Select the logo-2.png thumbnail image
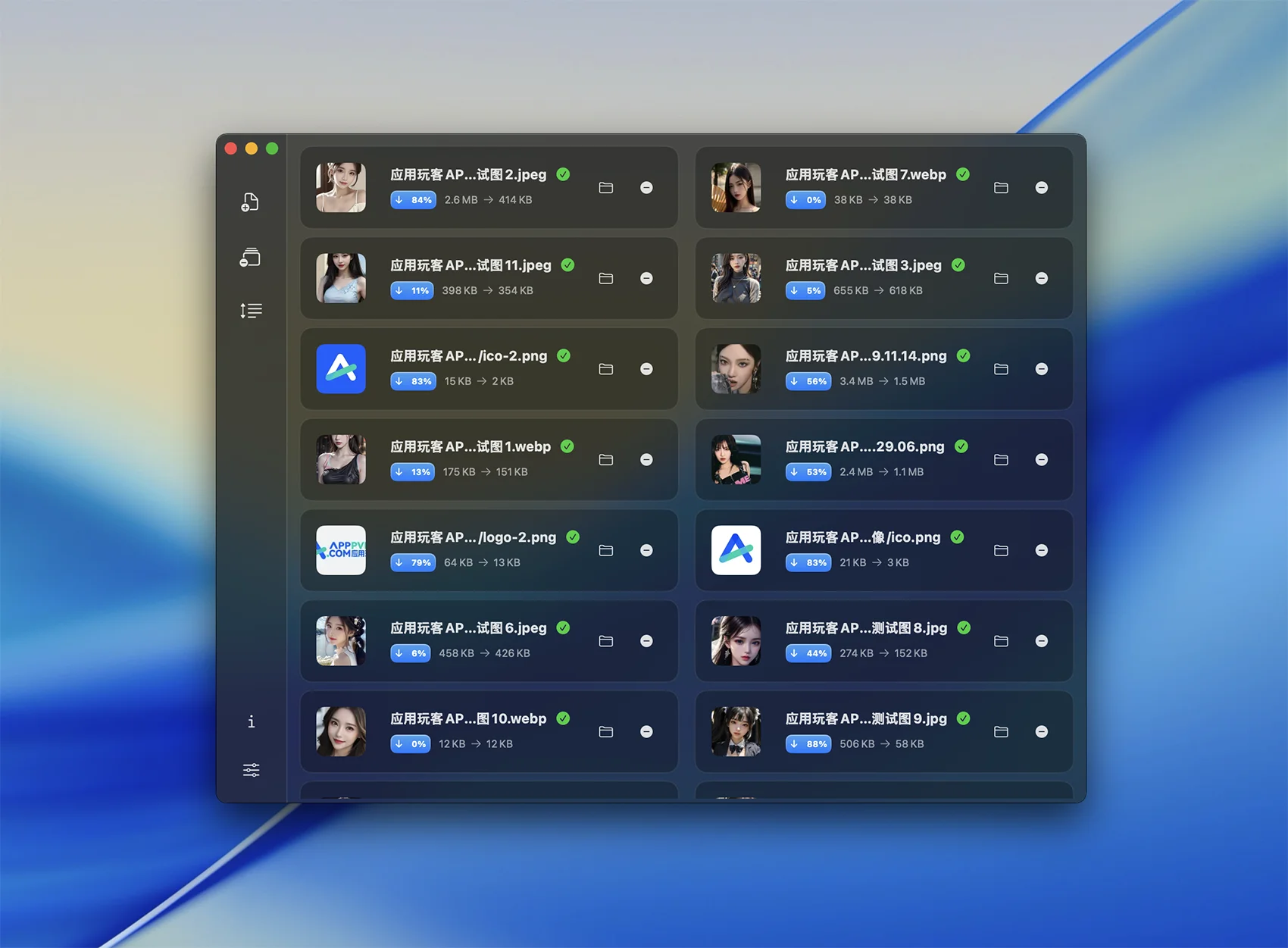 [341, 550]
